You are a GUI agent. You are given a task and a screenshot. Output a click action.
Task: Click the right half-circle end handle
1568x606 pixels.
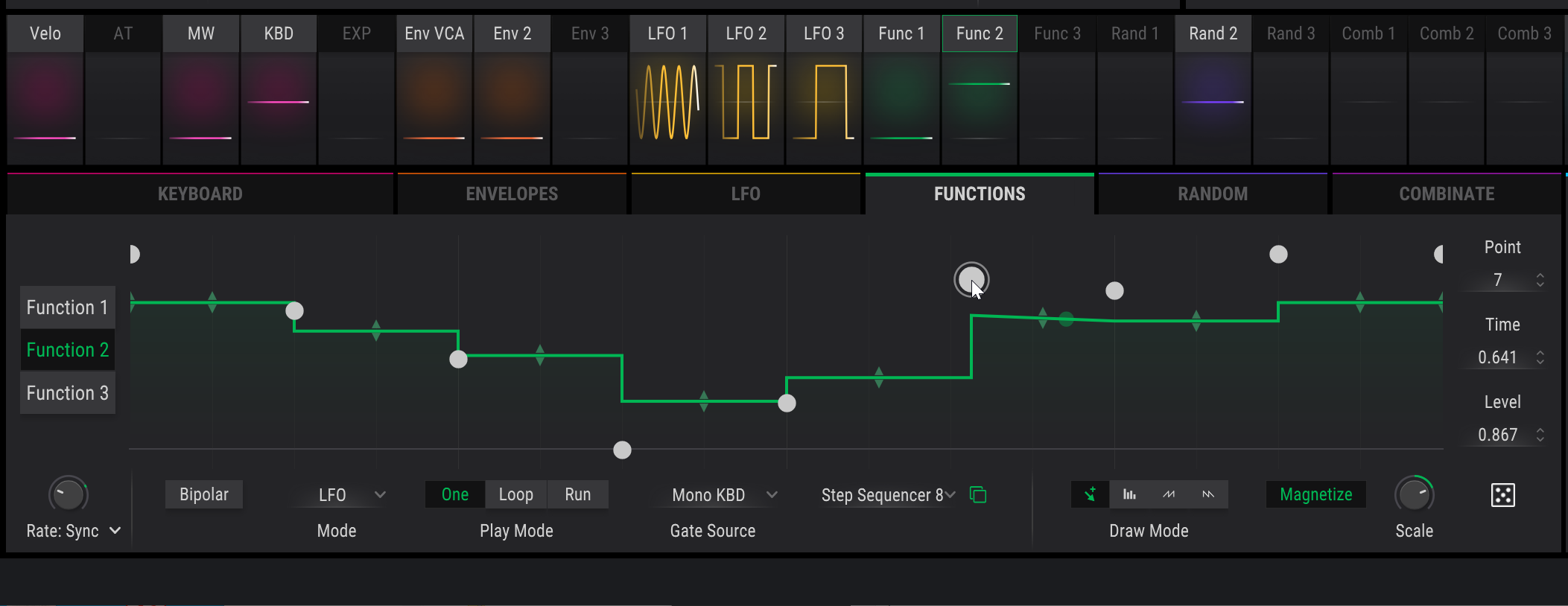(1439, 254)
